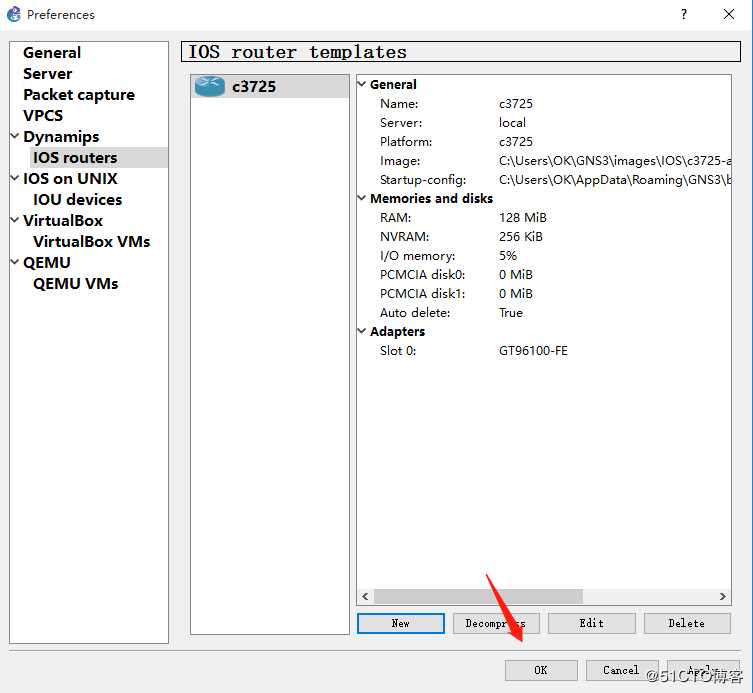
Task: Click the horizontal scrollbar thumb
Action: pos(478,596)
